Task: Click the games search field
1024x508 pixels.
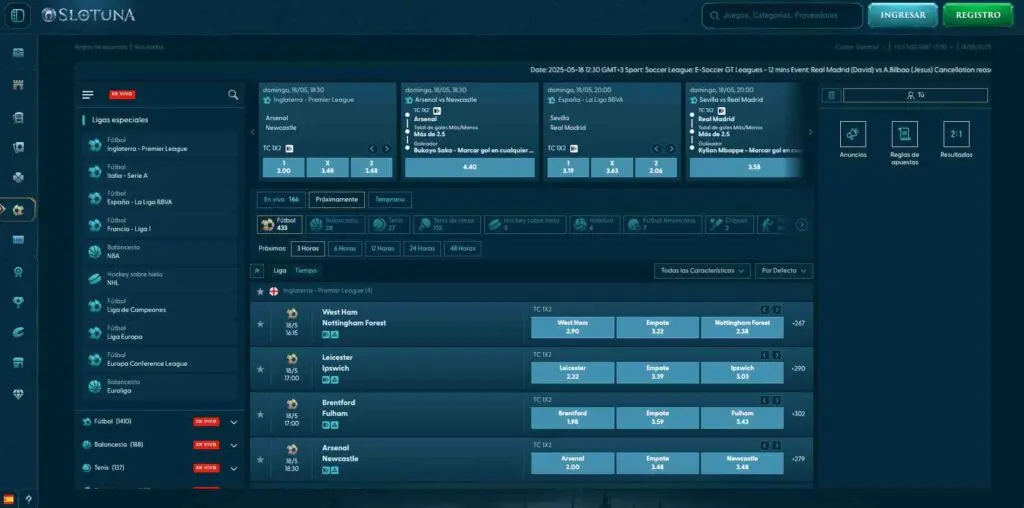Action: click(782, 16)
